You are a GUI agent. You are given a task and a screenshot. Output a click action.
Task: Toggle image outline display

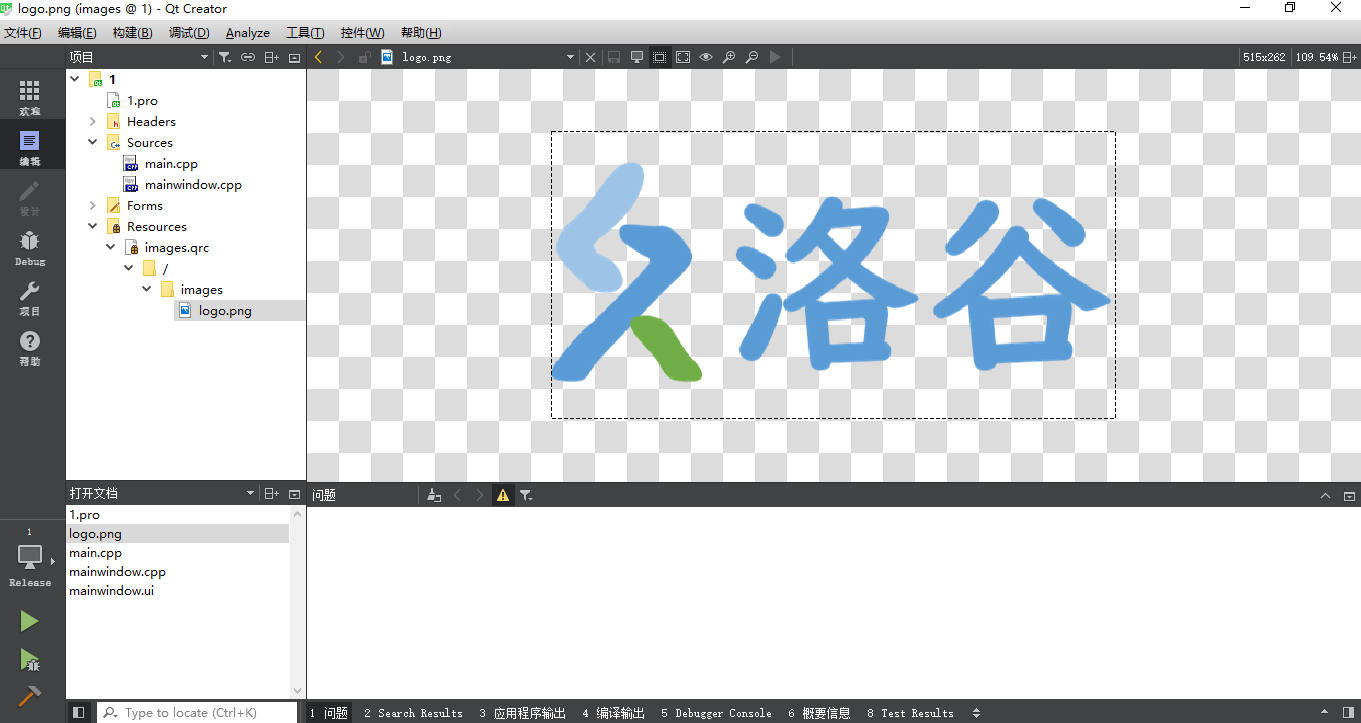coord(659,57)
